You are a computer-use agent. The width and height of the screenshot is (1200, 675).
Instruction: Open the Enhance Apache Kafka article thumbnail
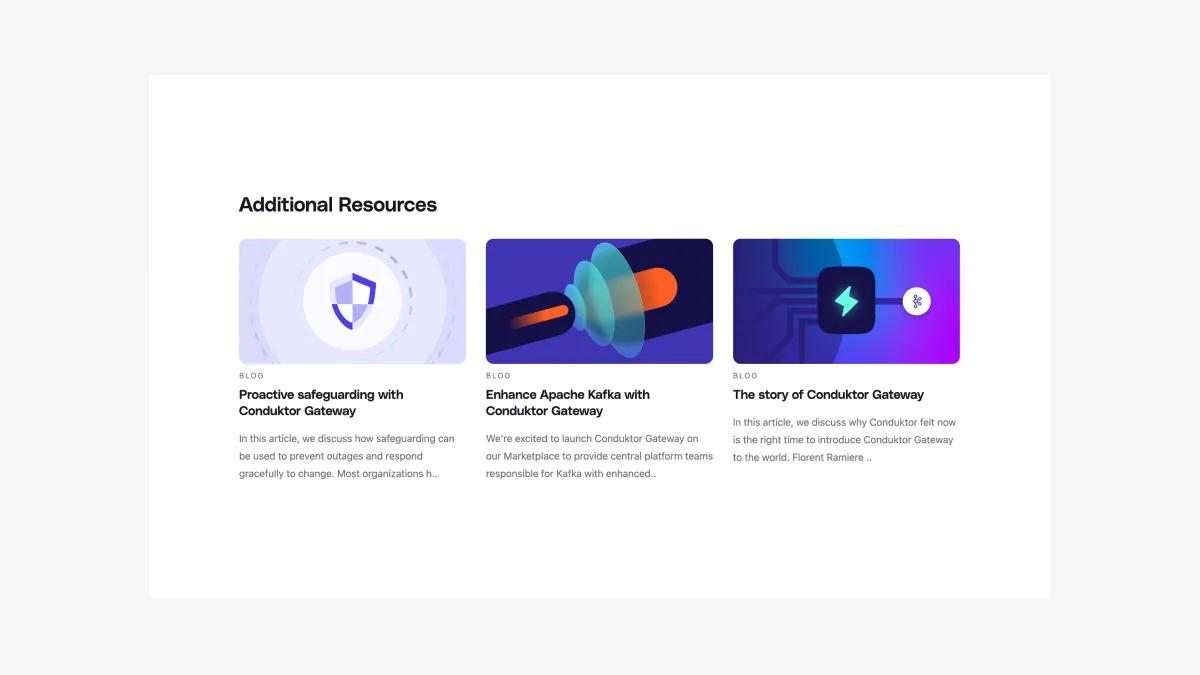click(x=599, y=301)
